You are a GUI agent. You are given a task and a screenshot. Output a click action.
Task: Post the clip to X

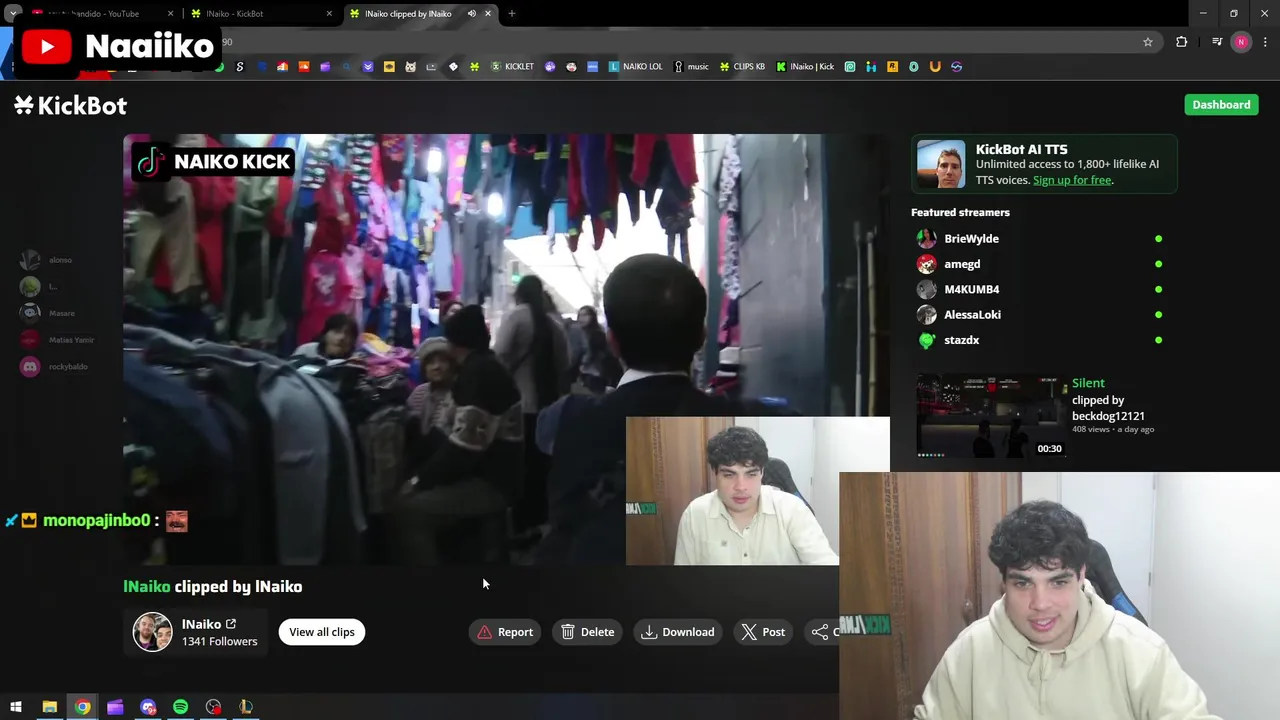click(763, 632)
